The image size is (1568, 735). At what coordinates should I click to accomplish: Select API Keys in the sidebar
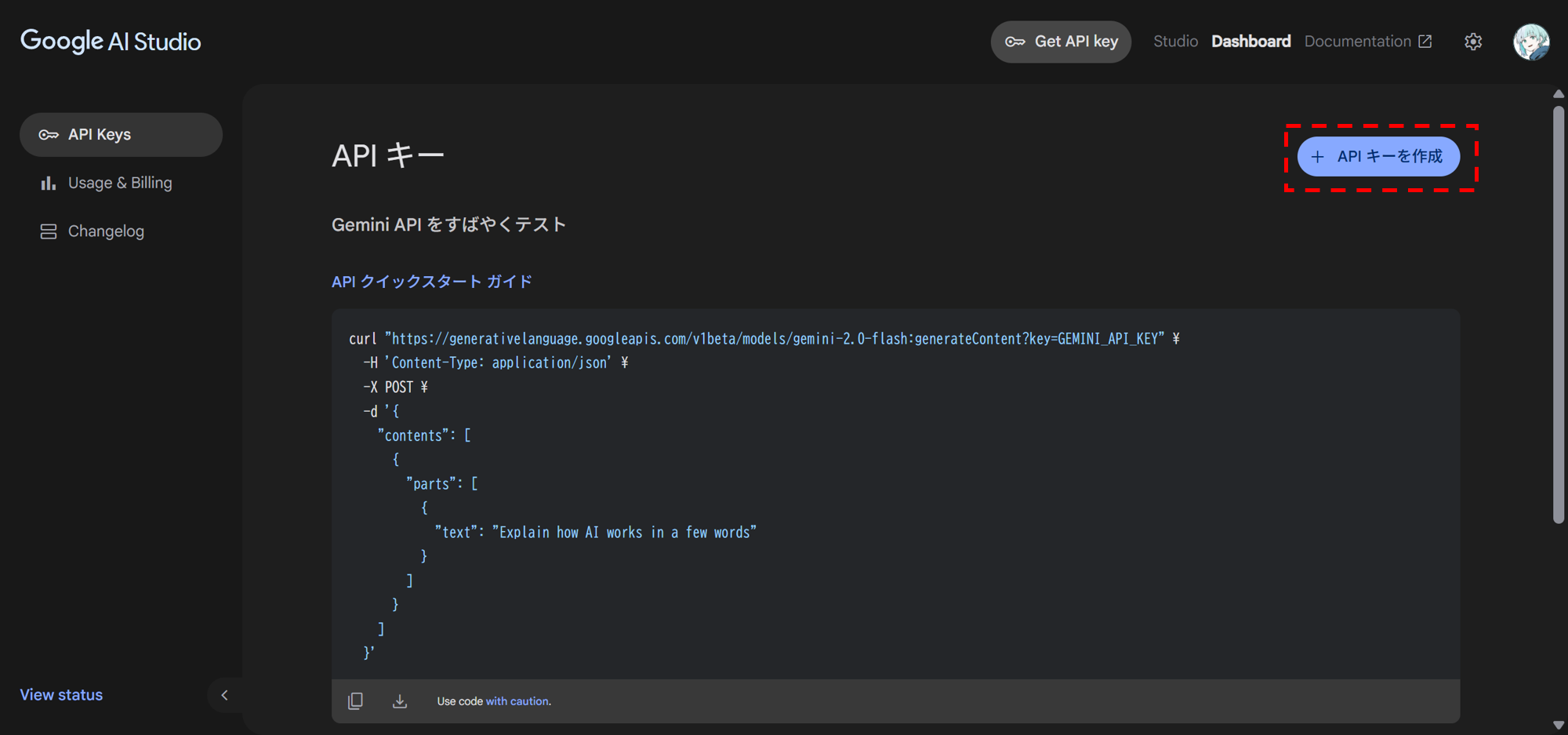click(x=121, y=135)
